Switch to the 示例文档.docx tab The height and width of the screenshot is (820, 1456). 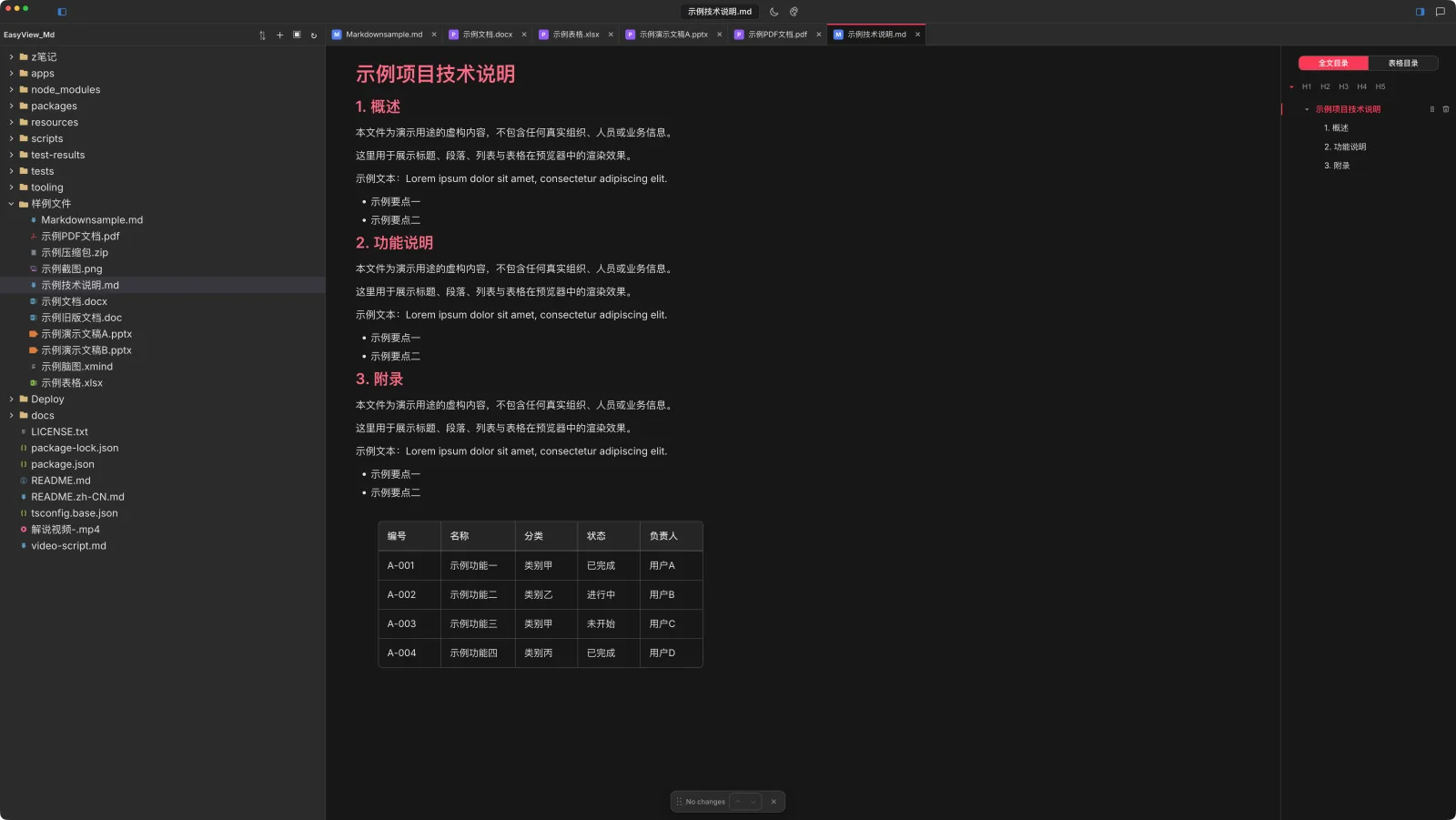tap(488, 35)
